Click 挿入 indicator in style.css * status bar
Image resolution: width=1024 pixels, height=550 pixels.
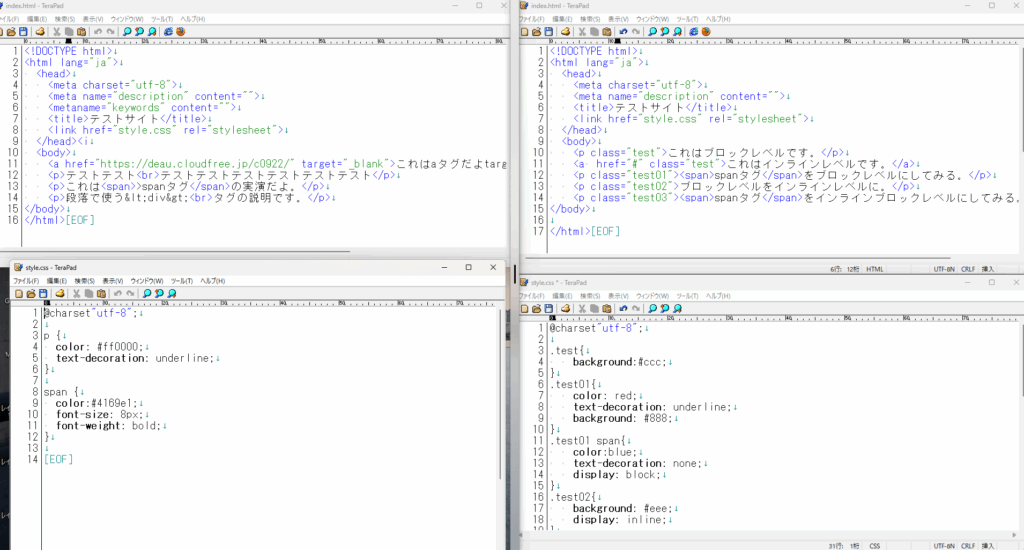pyautogui.click(x=988, y=545)
